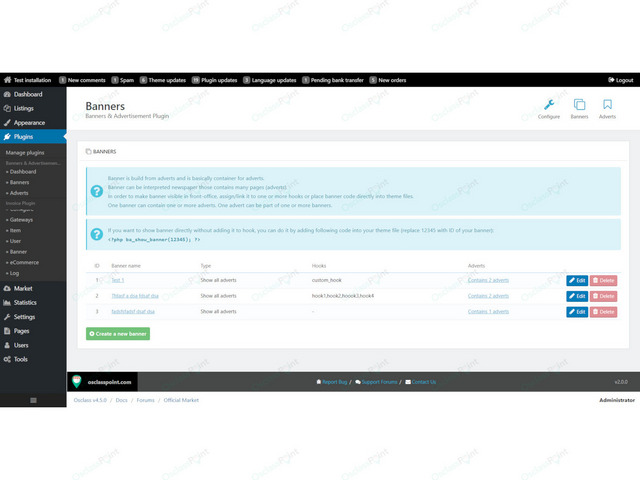The width and height of the screenshot is (640, 480).
Task: Open the Adverts bookmark icon
Action: [x=607, y=109]
